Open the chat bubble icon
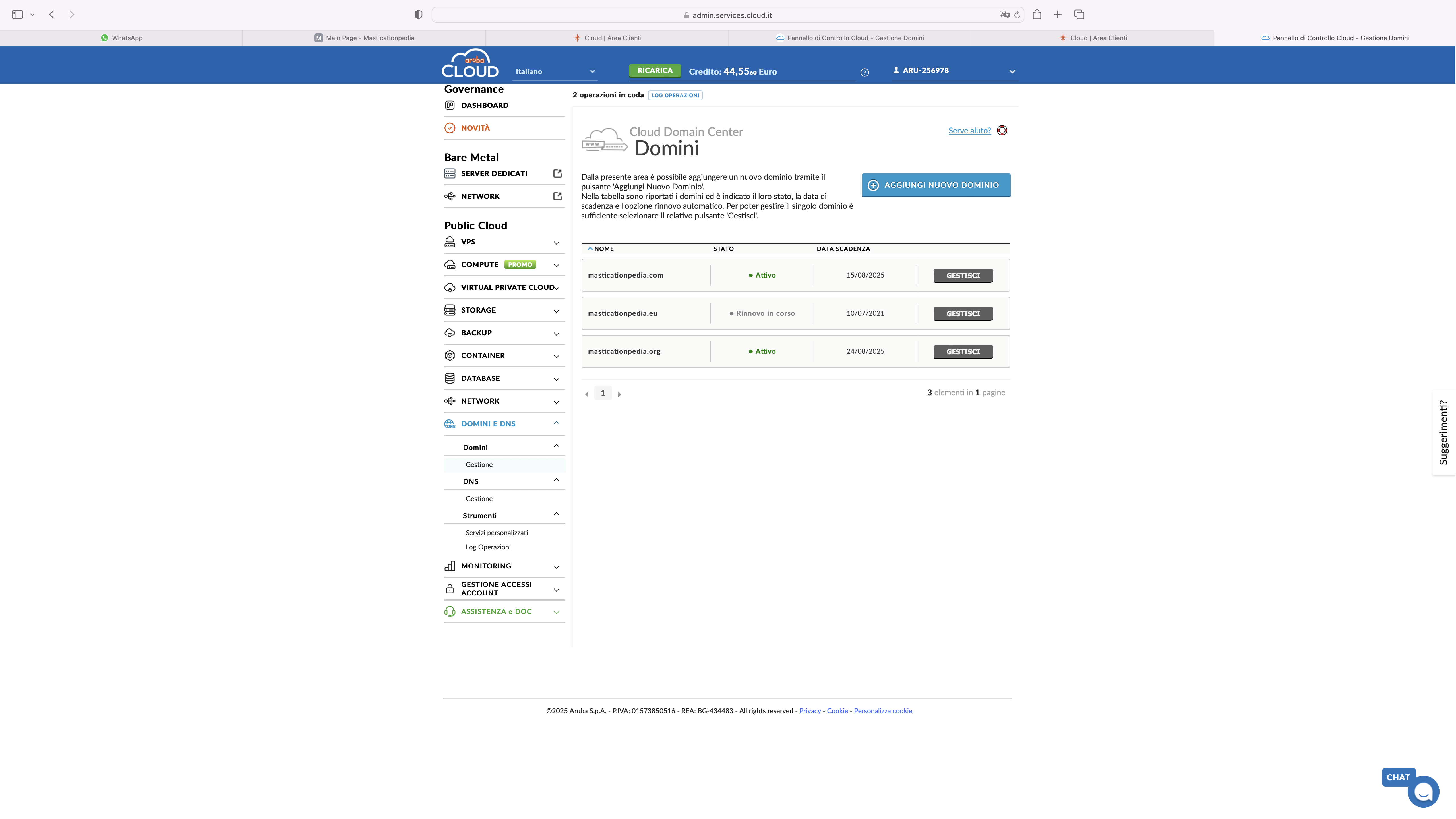The width and height of the screenshot is (1456, 819). 1423,792
